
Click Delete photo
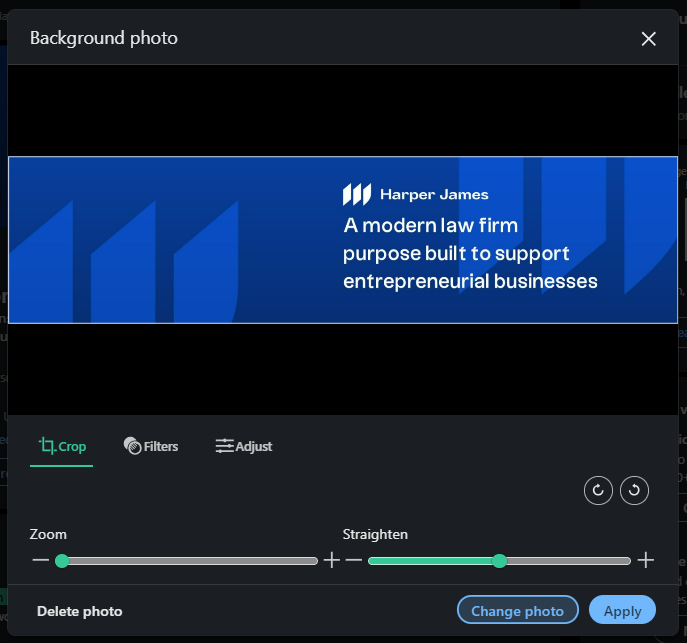(80, 611)
